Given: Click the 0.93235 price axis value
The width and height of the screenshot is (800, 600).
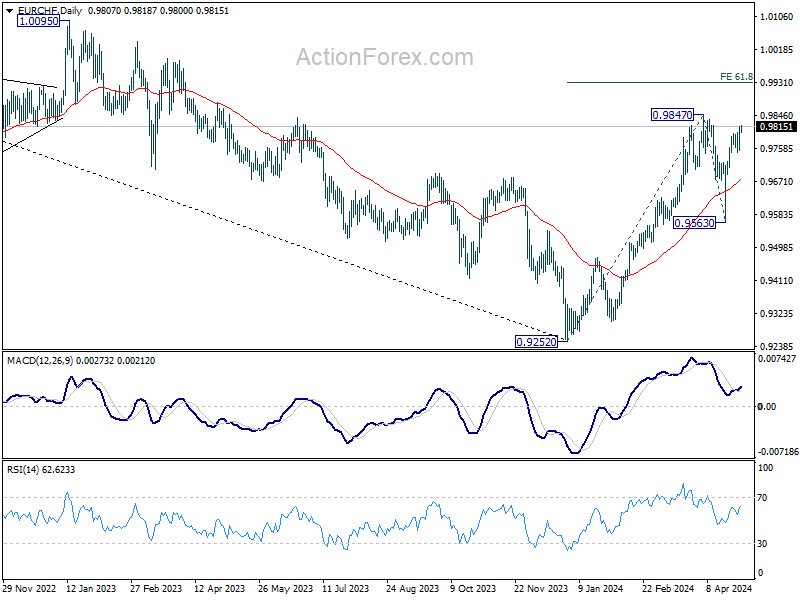Looking at the screenshot, I should pos(777,314).
